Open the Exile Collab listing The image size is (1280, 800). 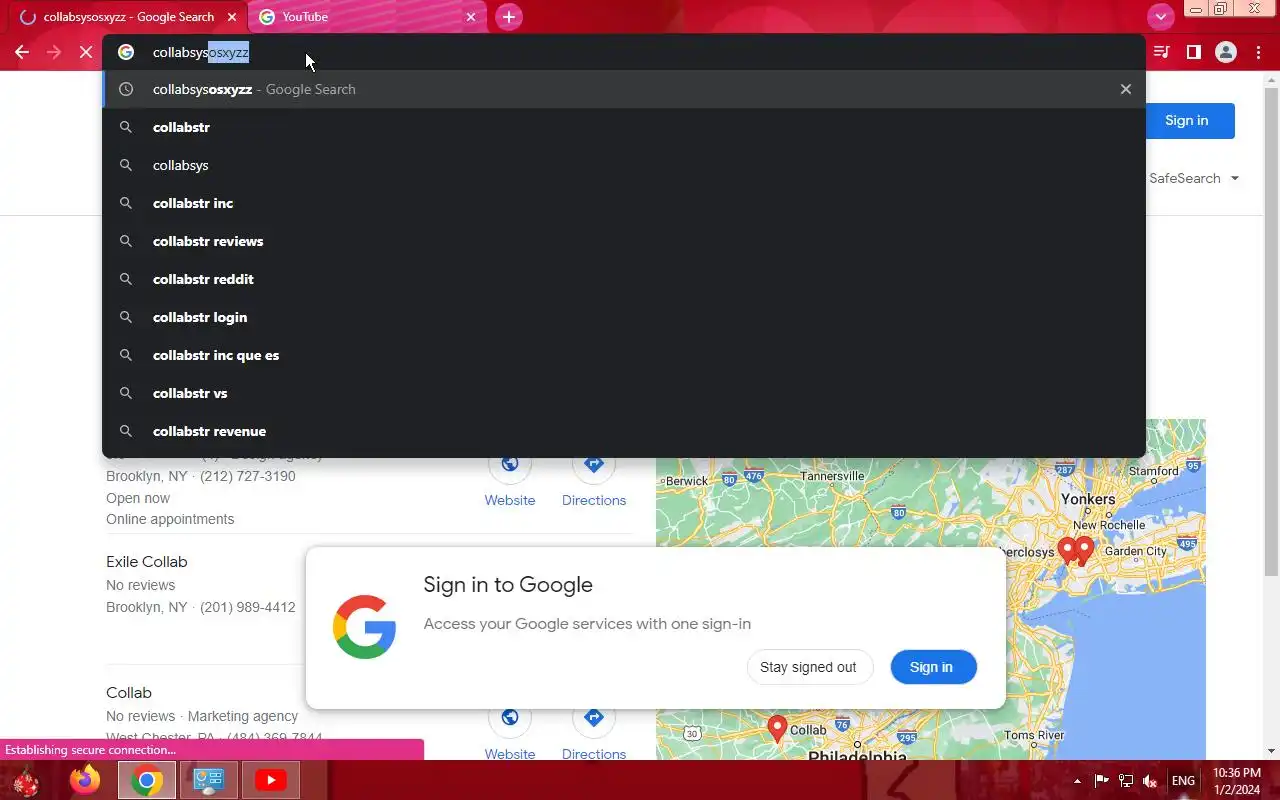pyautogui.click(x=147, y=562)
